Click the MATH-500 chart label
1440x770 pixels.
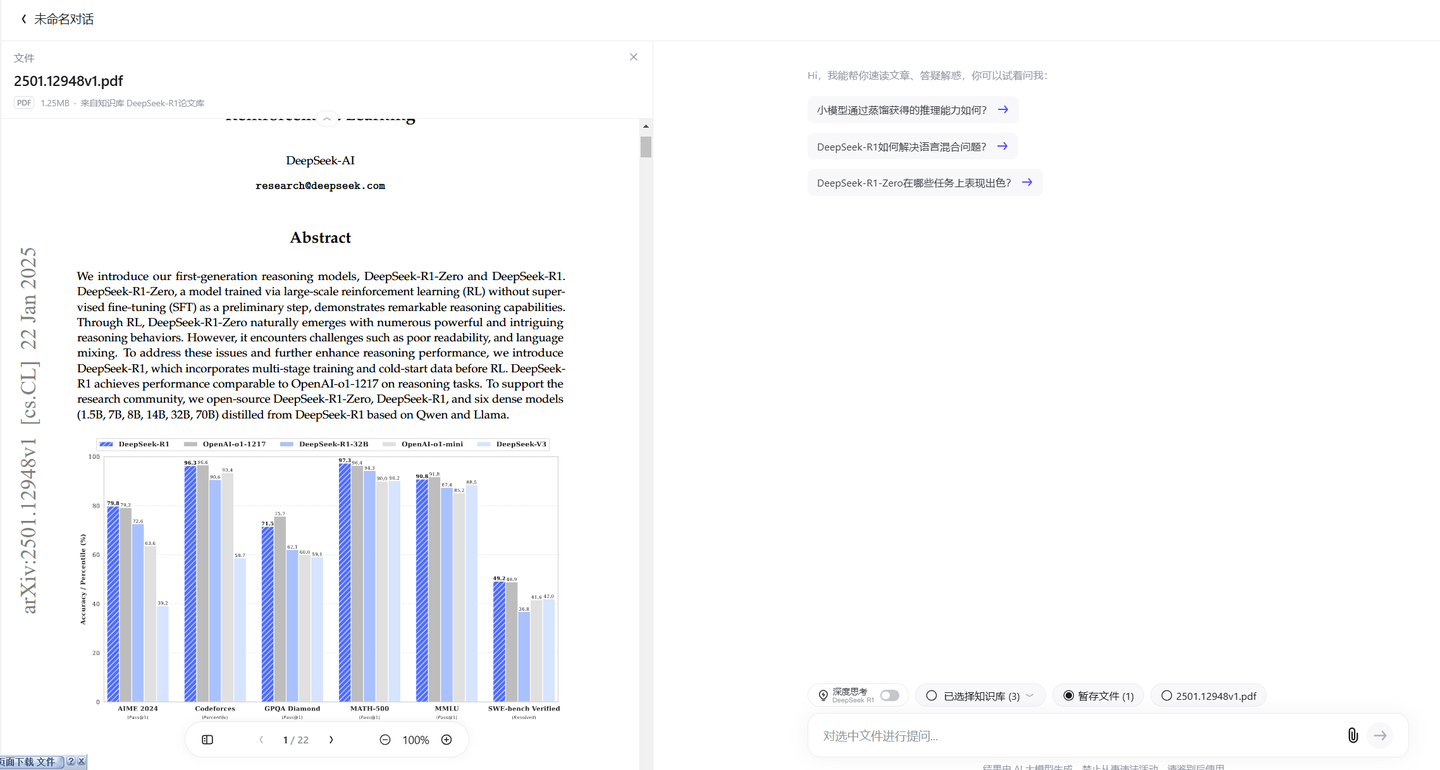coord(369,709)
